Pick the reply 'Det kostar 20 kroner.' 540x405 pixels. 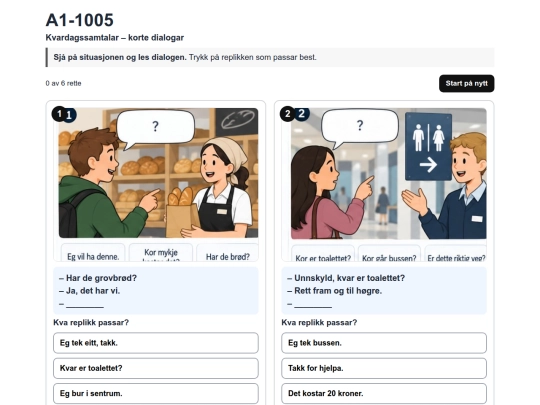pyautogui.click(x=384, y=393)
